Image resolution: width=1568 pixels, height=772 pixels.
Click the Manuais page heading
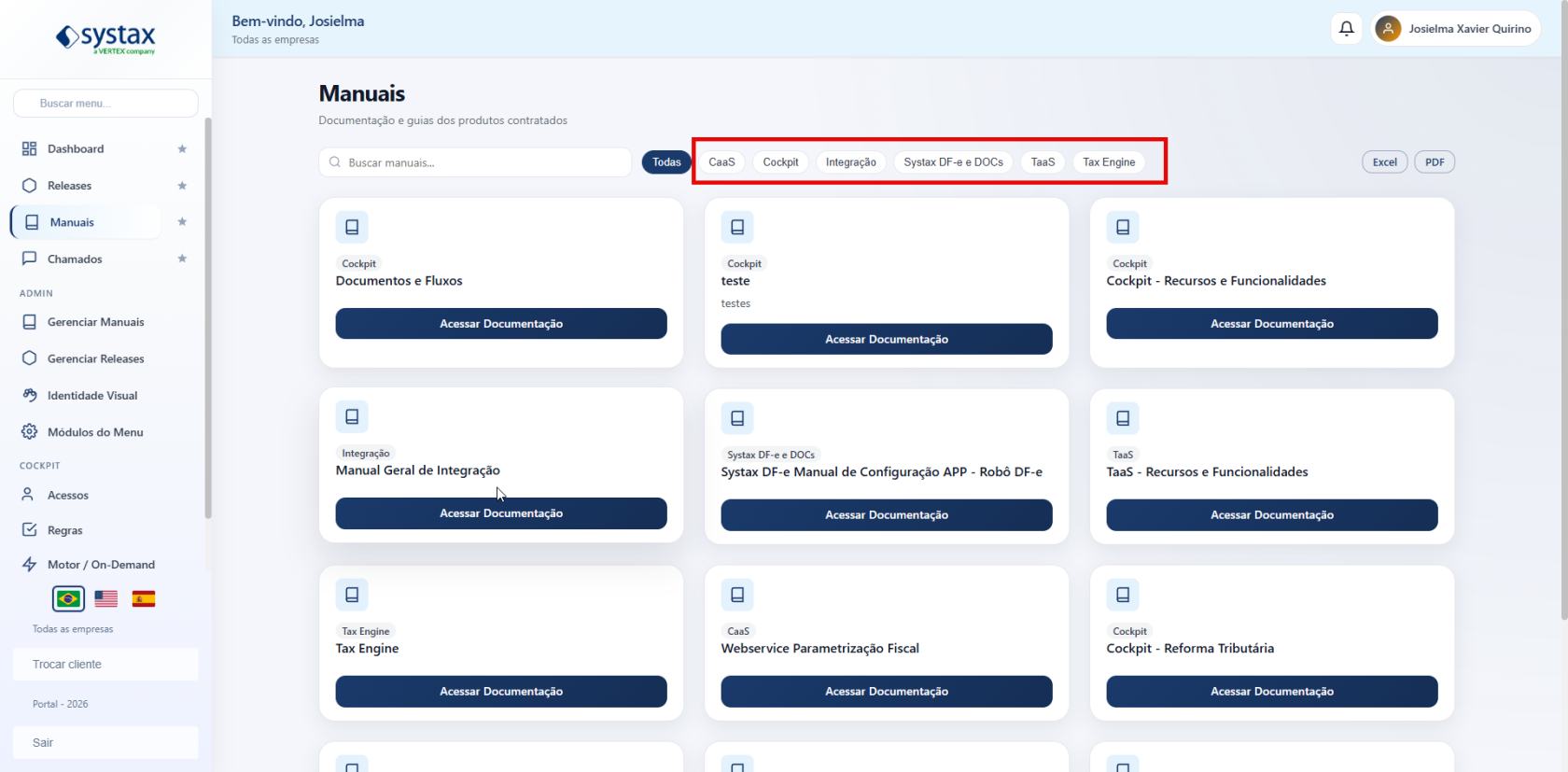click(x=362, y=93)
